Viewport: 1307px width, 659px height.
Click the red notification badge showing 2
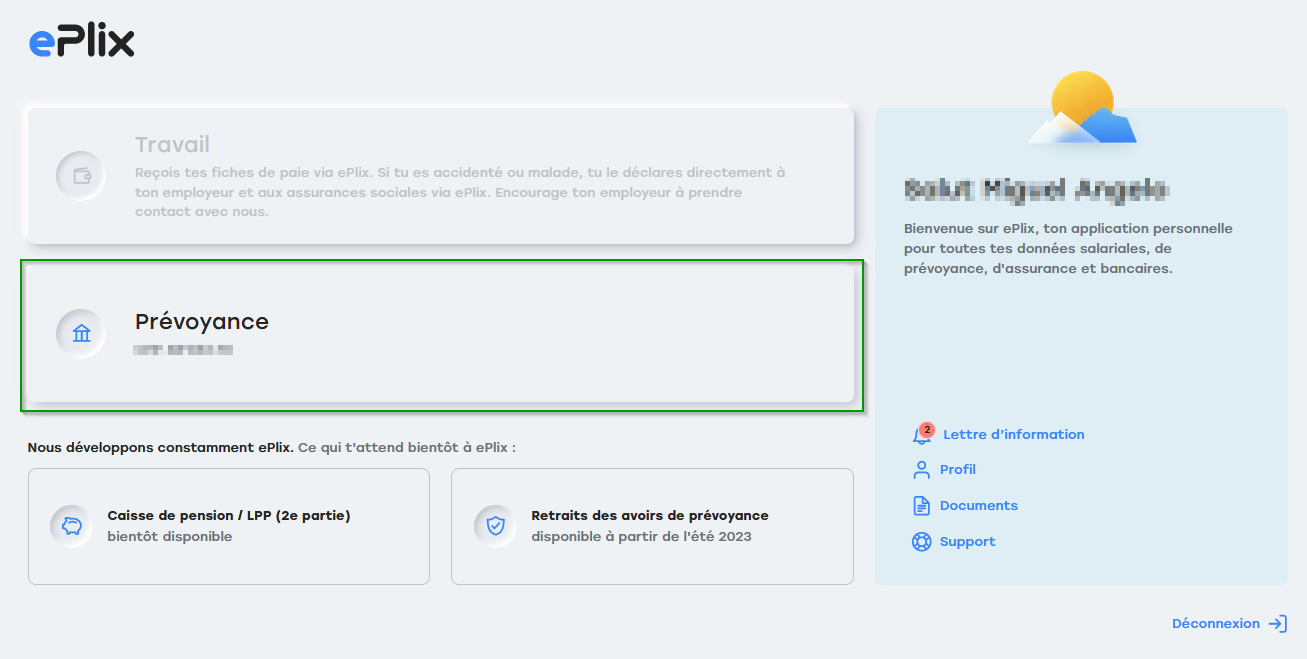[x=927, y=430]
